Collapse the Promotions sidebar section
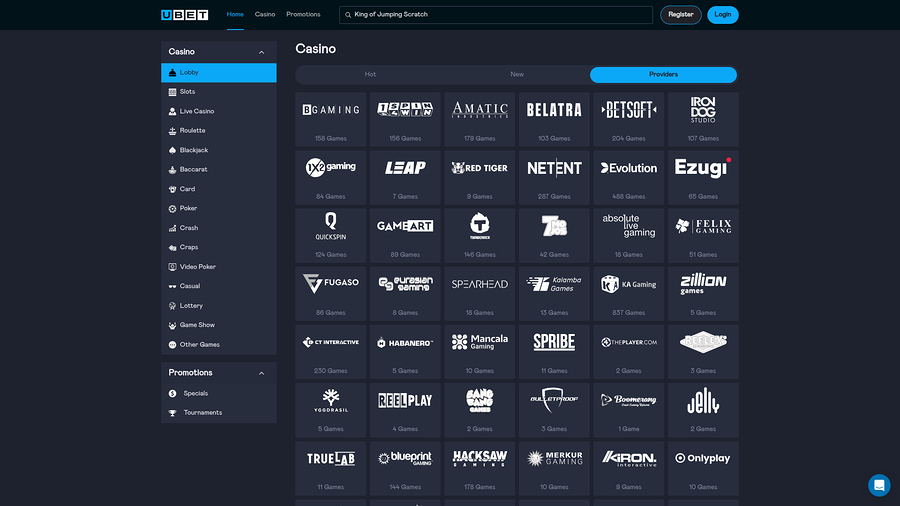This screenshot has height=506, width=900. 261,373
